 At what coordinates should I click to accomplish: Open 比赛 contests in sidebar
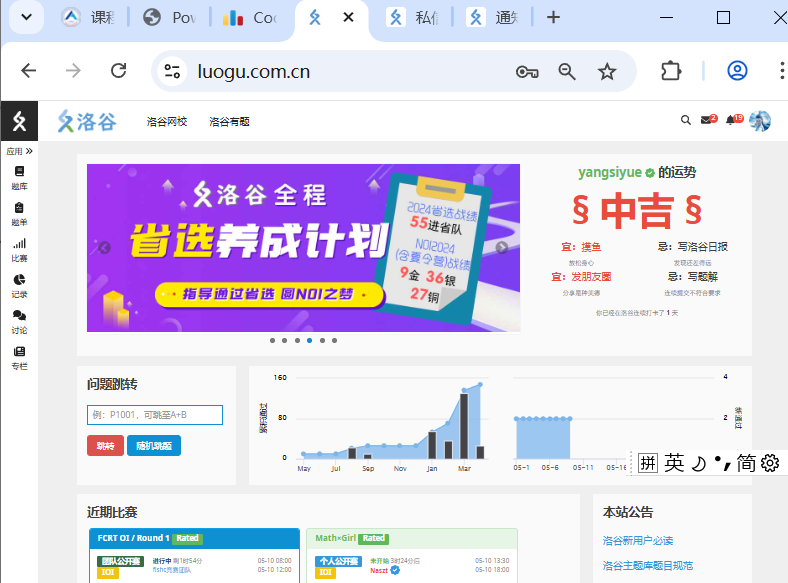coord(19,250)
